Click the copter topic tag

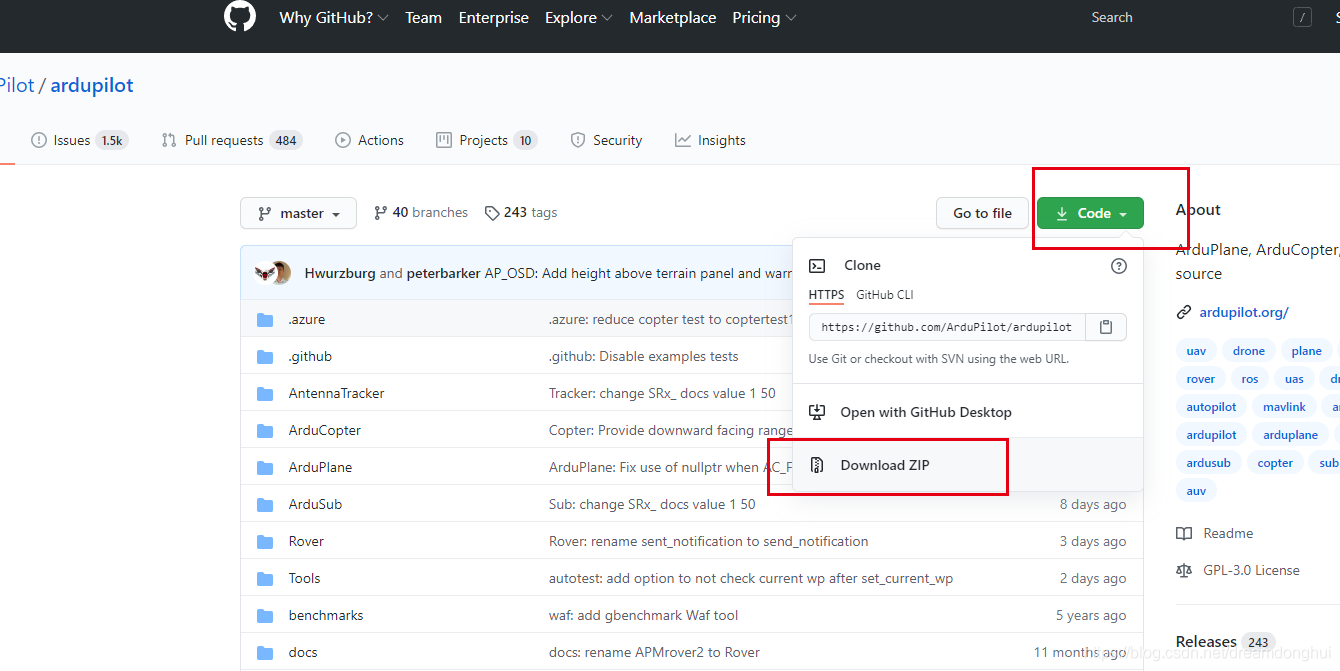(1275, 463)
